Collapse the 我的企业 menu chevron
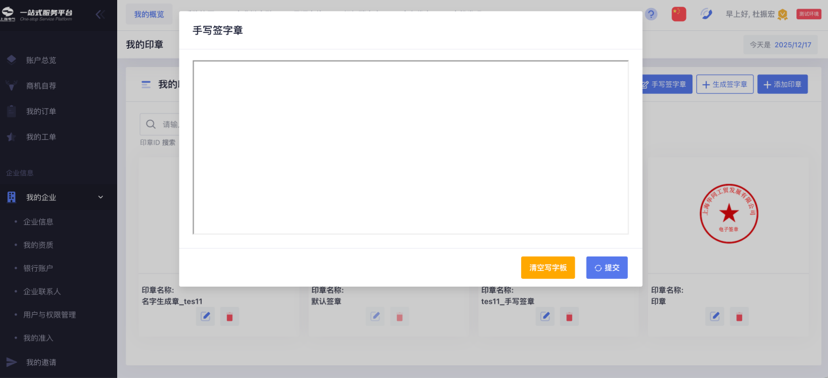The width and height of the screenshot is (828, 378). (x=101, y=197)
